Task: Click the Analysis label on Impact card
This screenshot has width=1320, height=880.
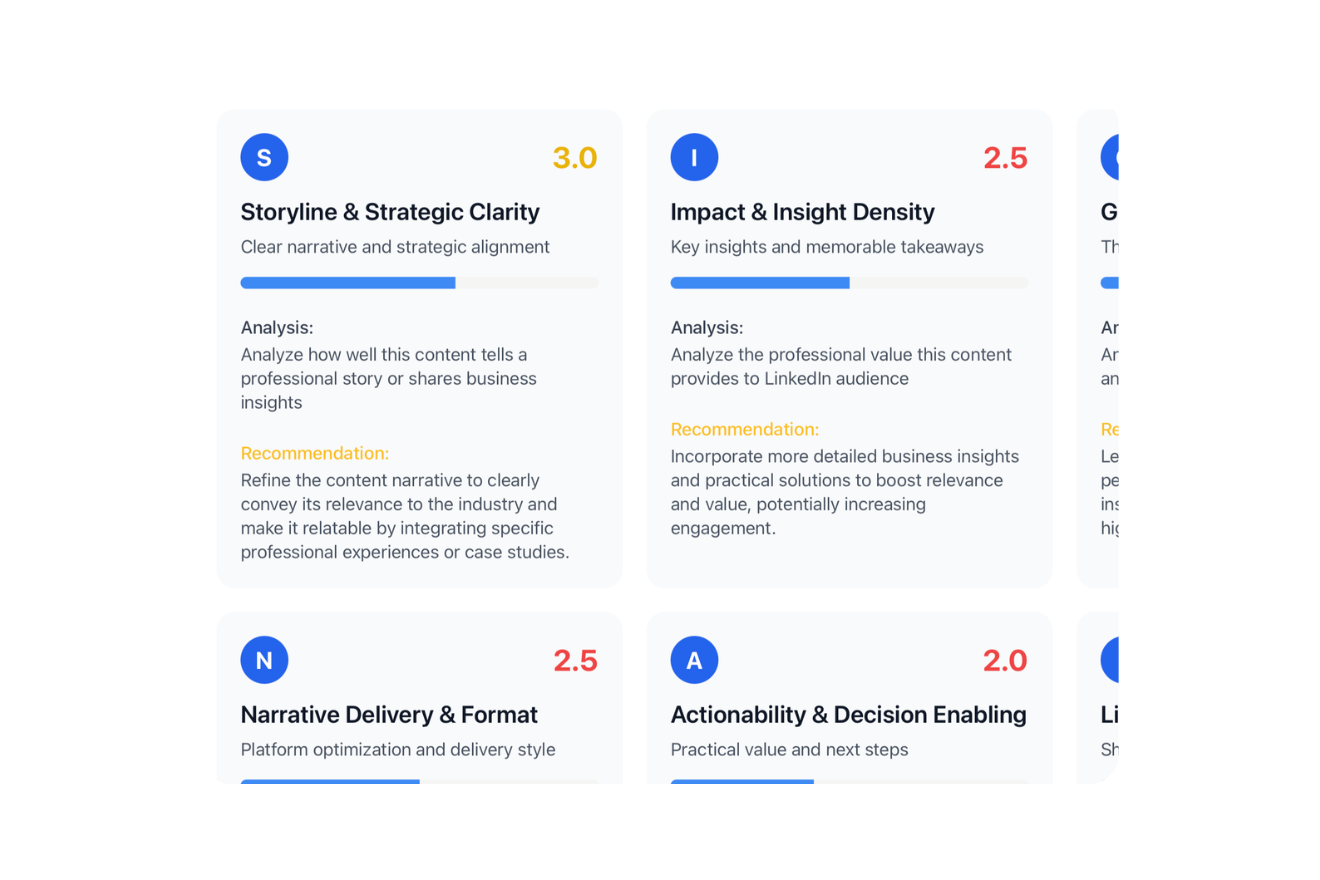Action: click(x=707, y=327)
